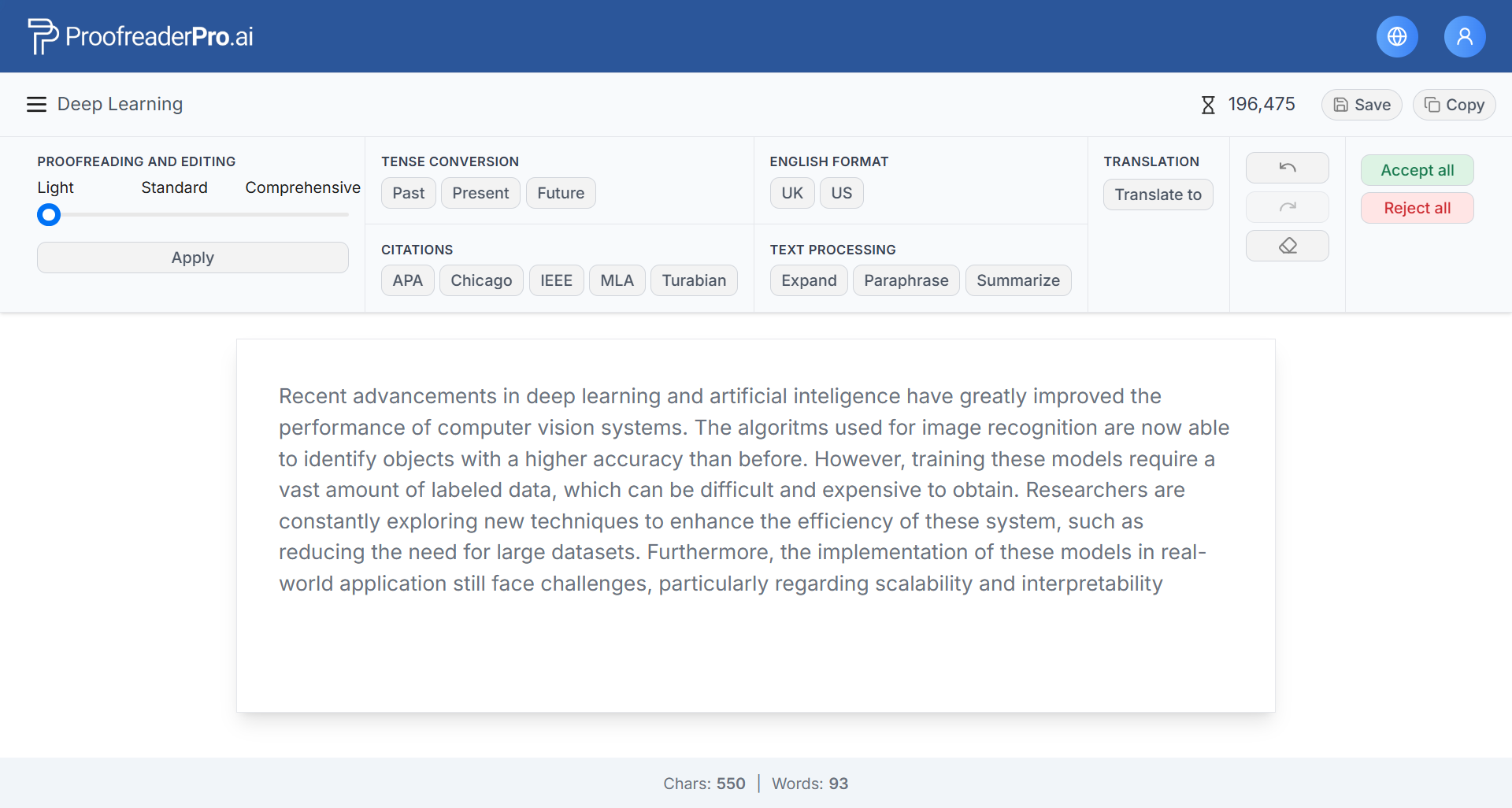Viewport: 1512px width, 808px height.
Task: Click the ProofreaderPro.ai logo
Action: pyautogui.click(x=140, y=36)
